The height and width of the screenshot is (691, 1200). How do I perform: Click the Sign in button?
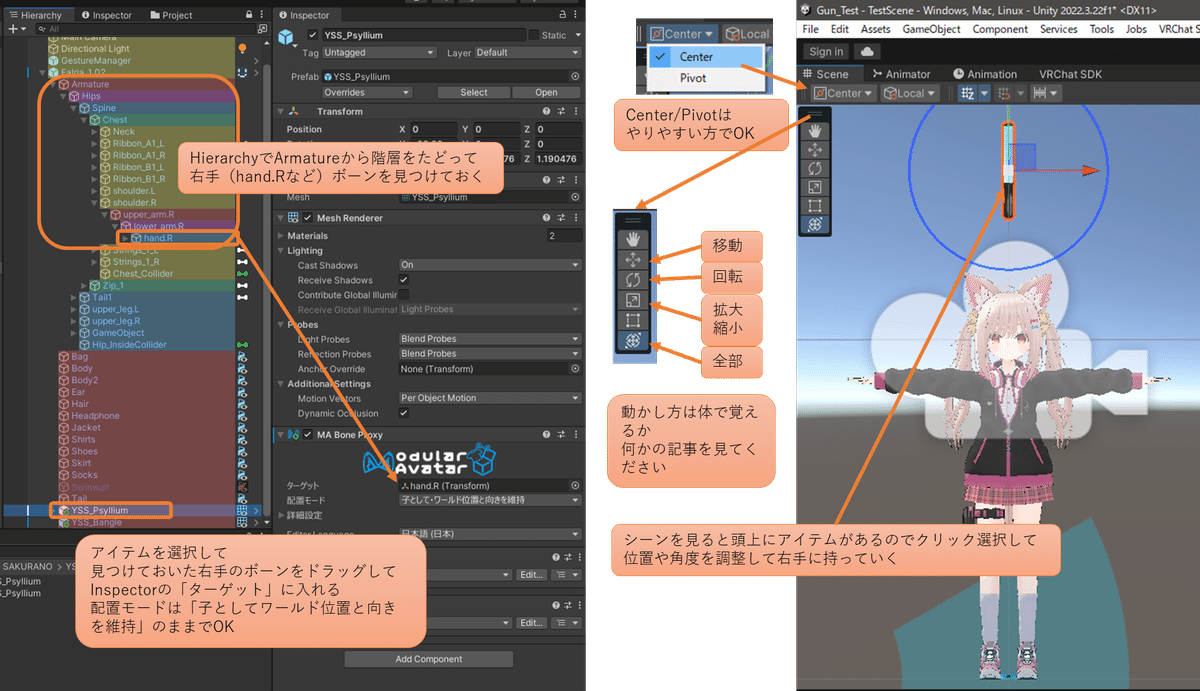(x=826, y=52)
